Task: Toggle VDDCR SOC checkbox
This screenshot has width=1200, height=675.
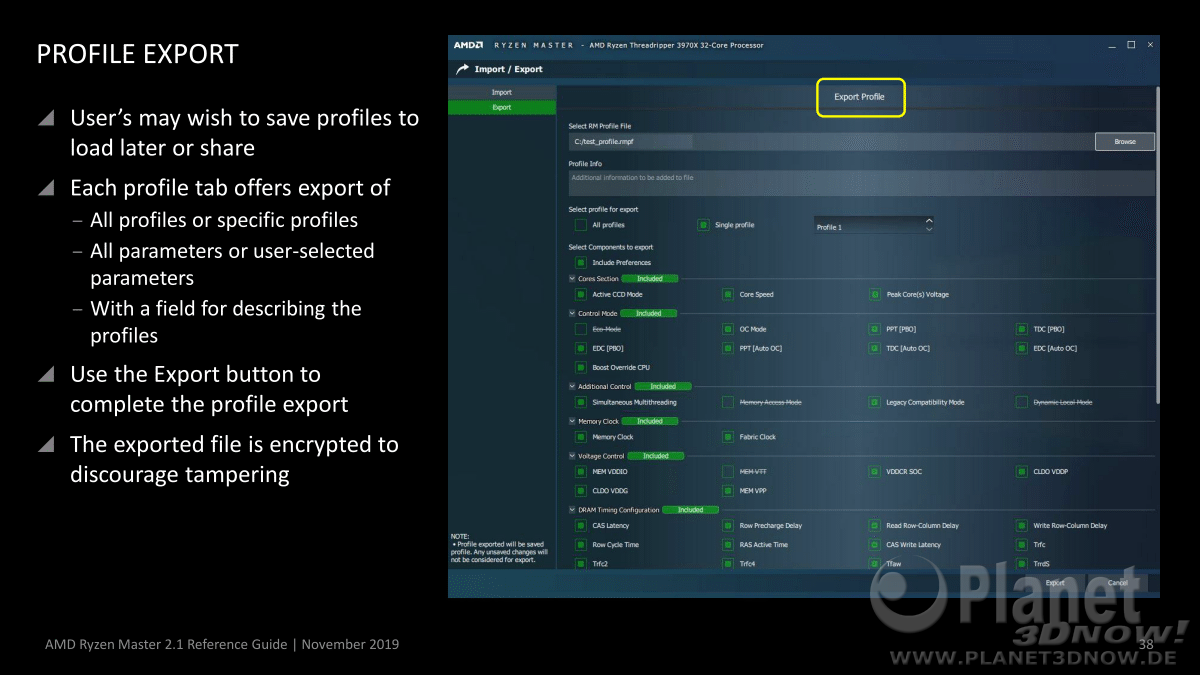Action: click(875, 471)
